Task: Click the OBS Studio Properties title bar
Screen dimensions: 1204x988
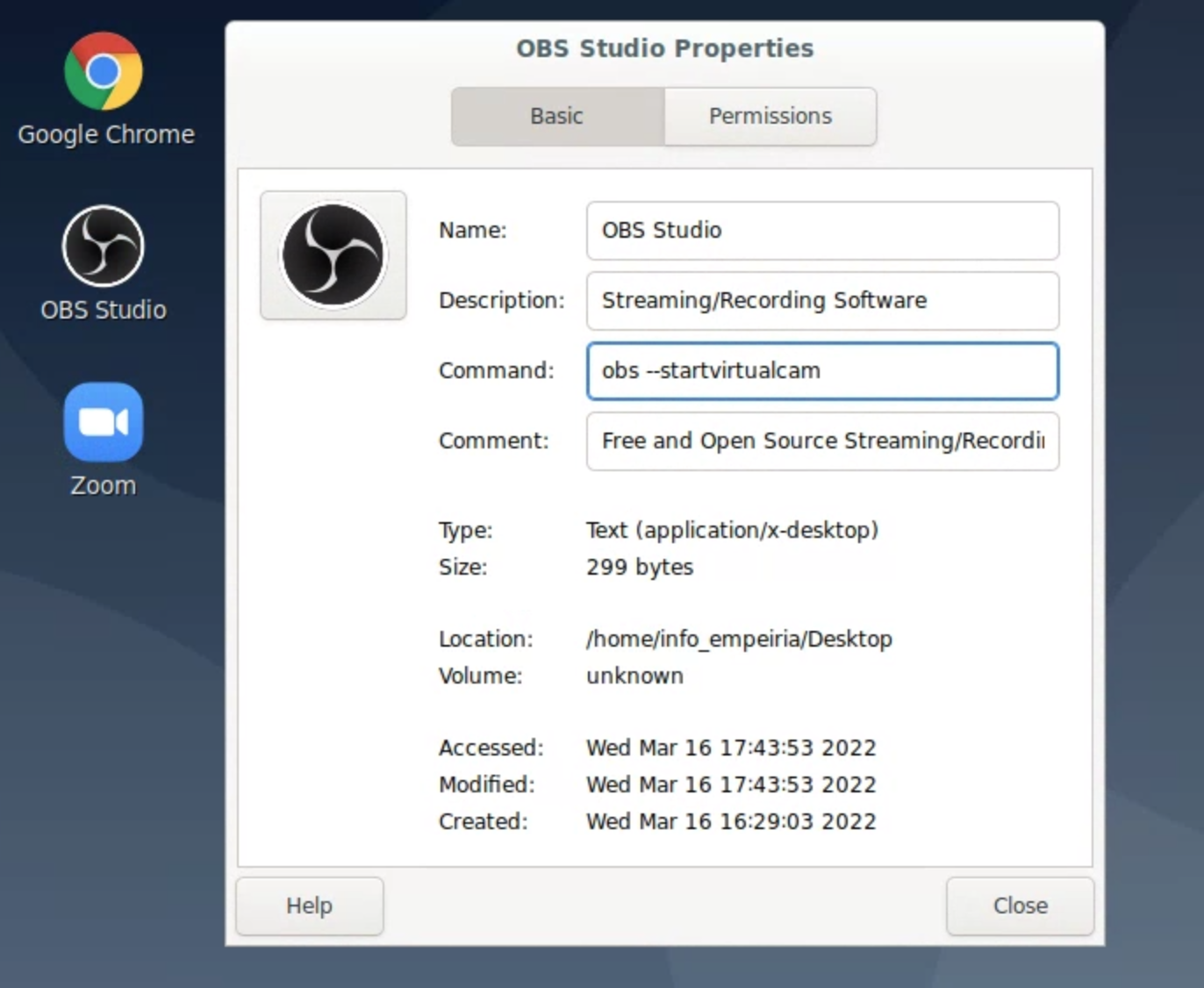Action: pyautogui.click(x=664, y=48)
